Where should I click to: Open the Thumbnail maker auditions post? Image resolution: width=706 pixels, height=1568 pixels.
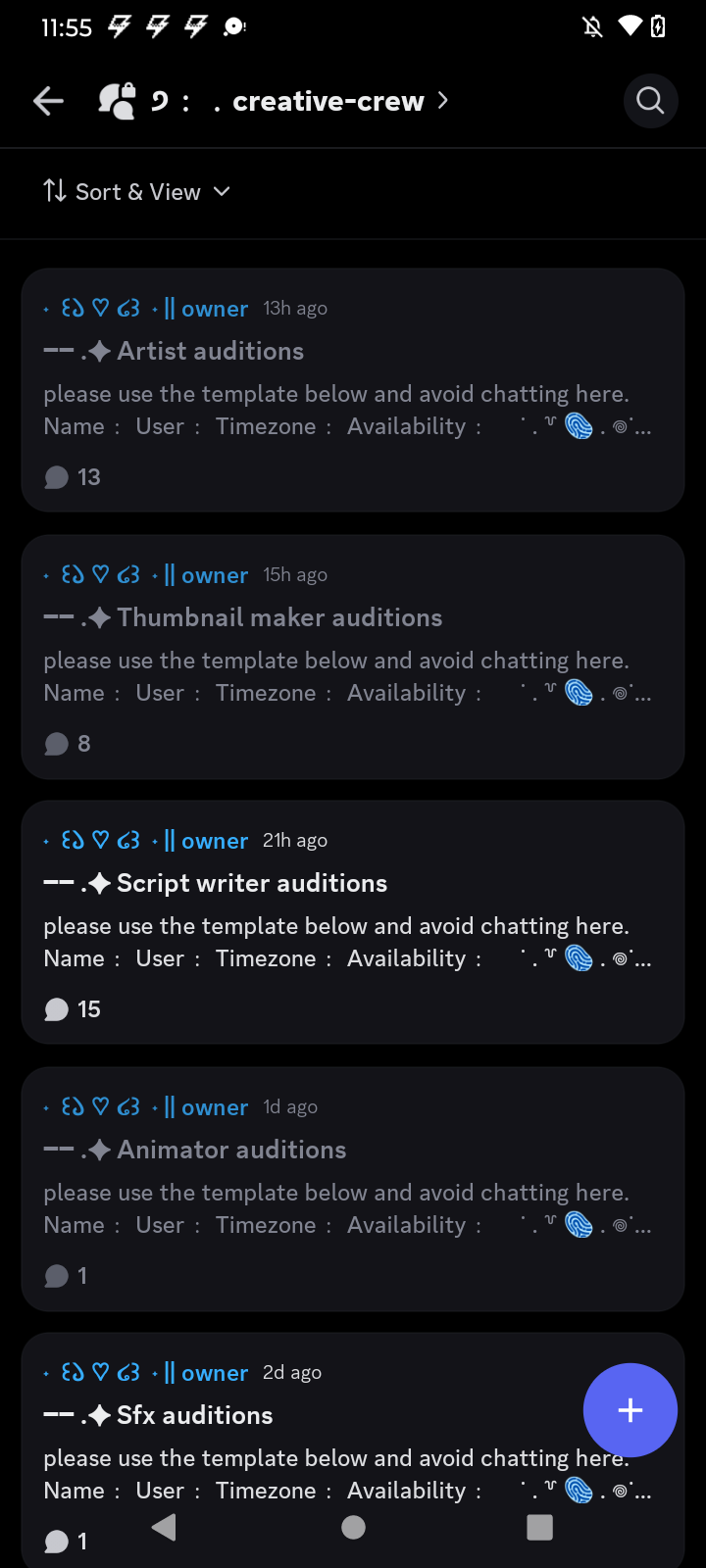tap(279, 617)
